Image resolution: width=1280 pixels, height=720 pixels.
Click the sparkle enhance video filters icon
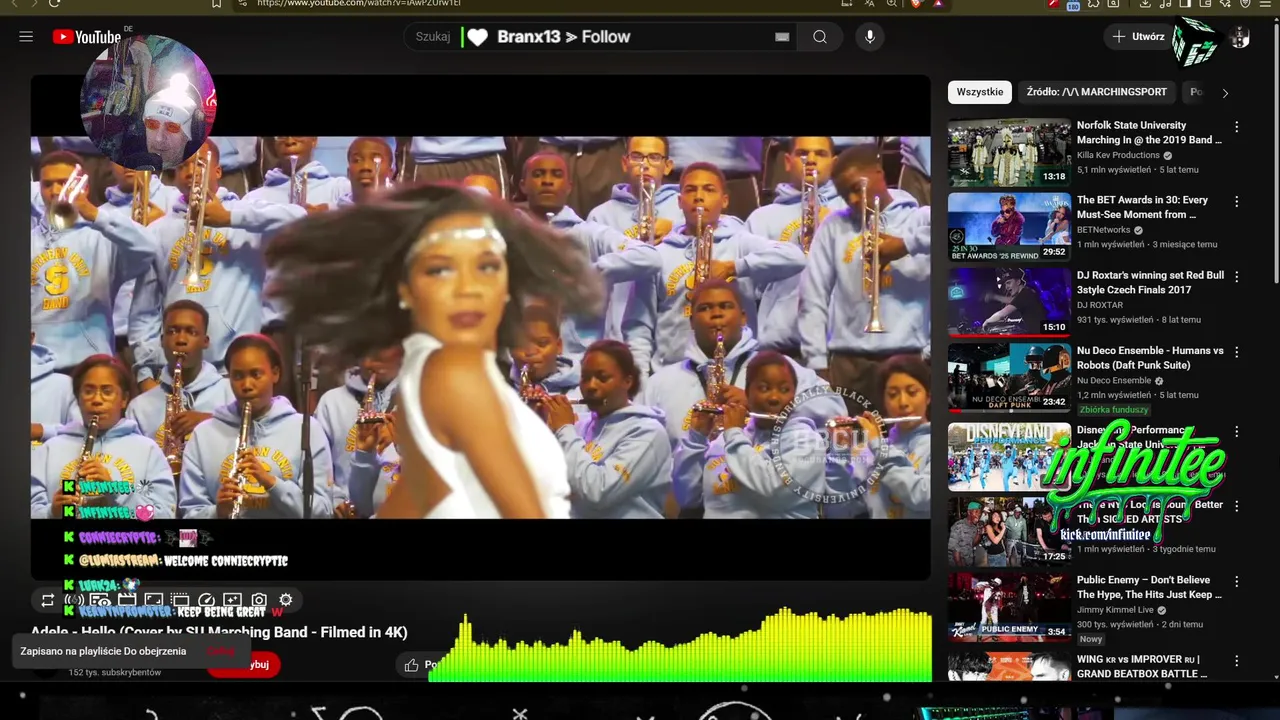tap(232, 600)
